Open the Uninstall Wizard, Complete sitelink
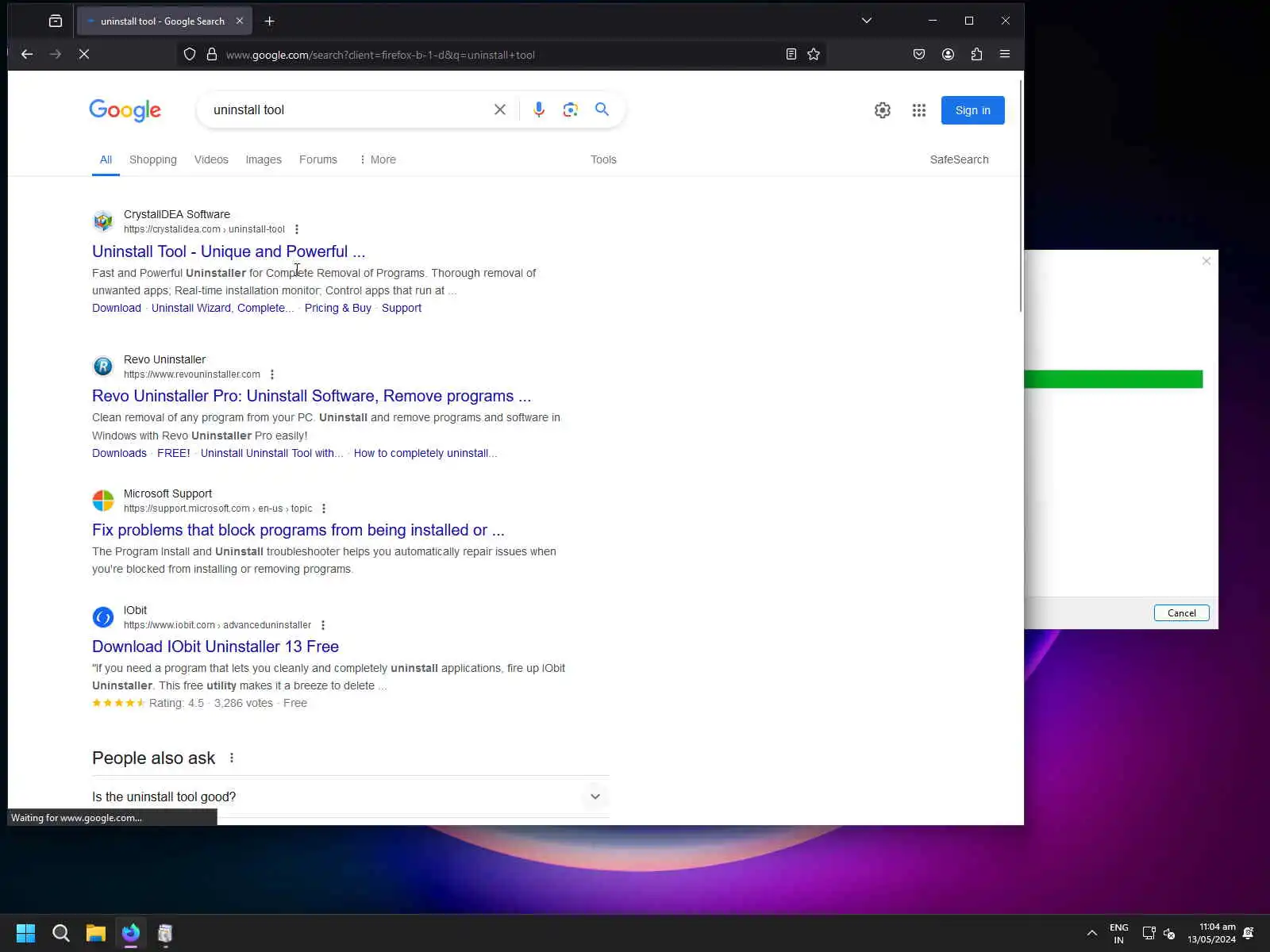Image resolution: width=1270 pixels, height=952 pixels. click(223, 308)
